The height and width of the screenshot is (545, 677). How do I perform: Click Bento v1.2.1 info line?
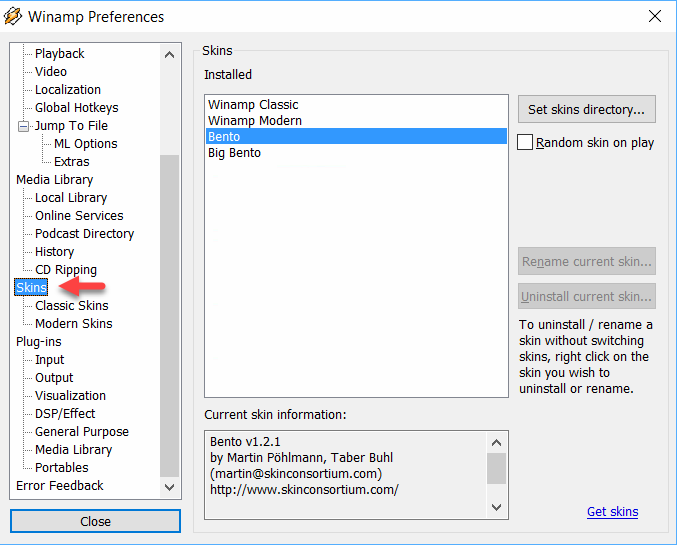pyautogui.click(x=245, y=442)
